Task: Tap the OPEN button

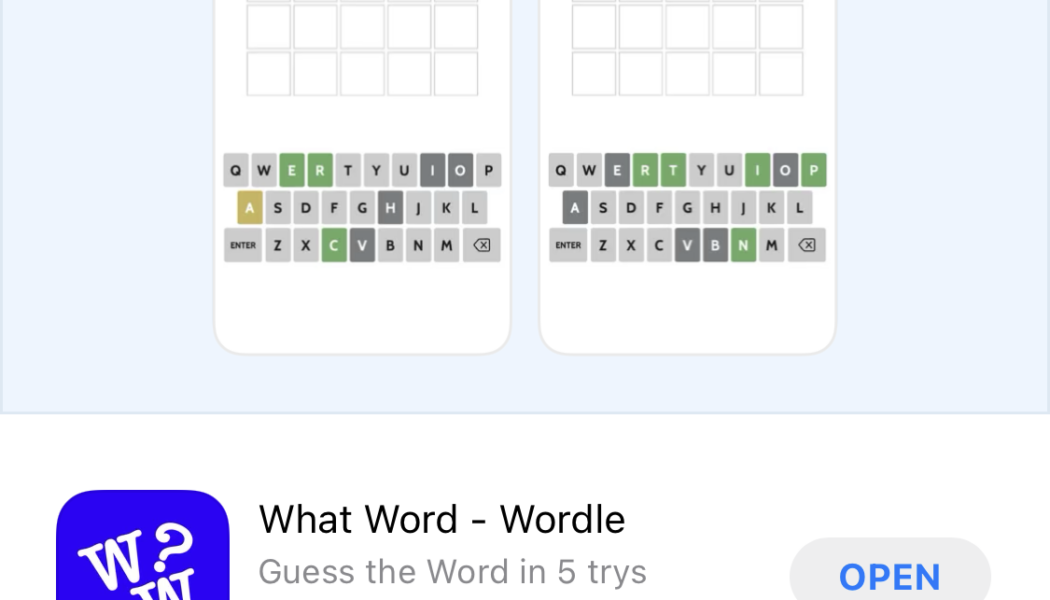Action: tap(890, 576)
